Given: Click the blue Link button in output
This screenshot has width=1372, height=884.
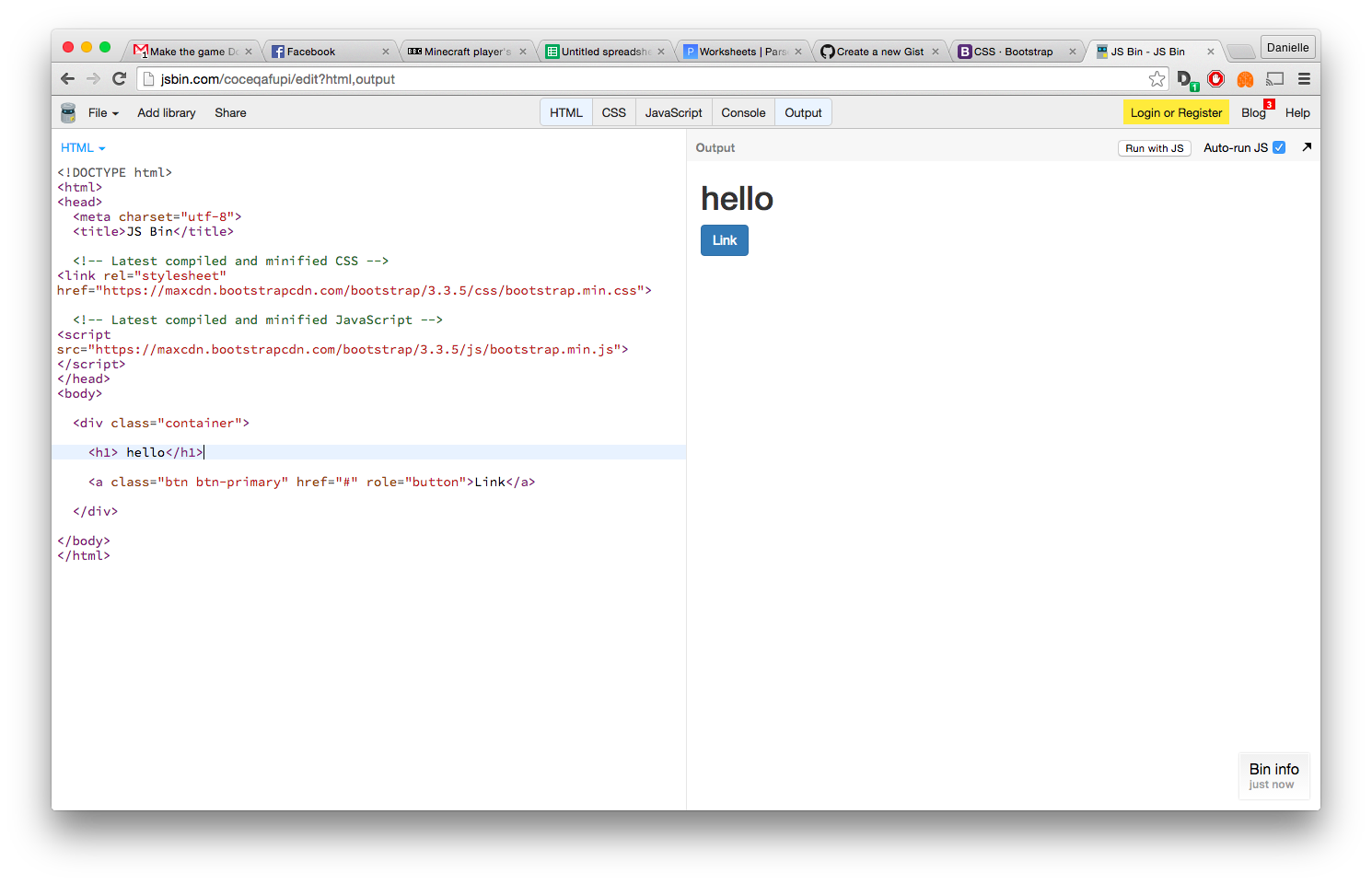Looking at the screenshot, I should click(725, 240).
